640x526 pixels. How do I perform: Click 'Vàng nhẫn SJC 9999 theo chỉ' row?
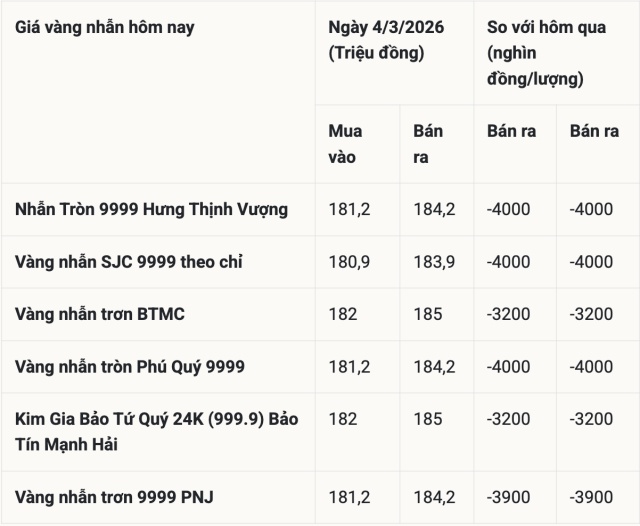click(x=129, y=262)
